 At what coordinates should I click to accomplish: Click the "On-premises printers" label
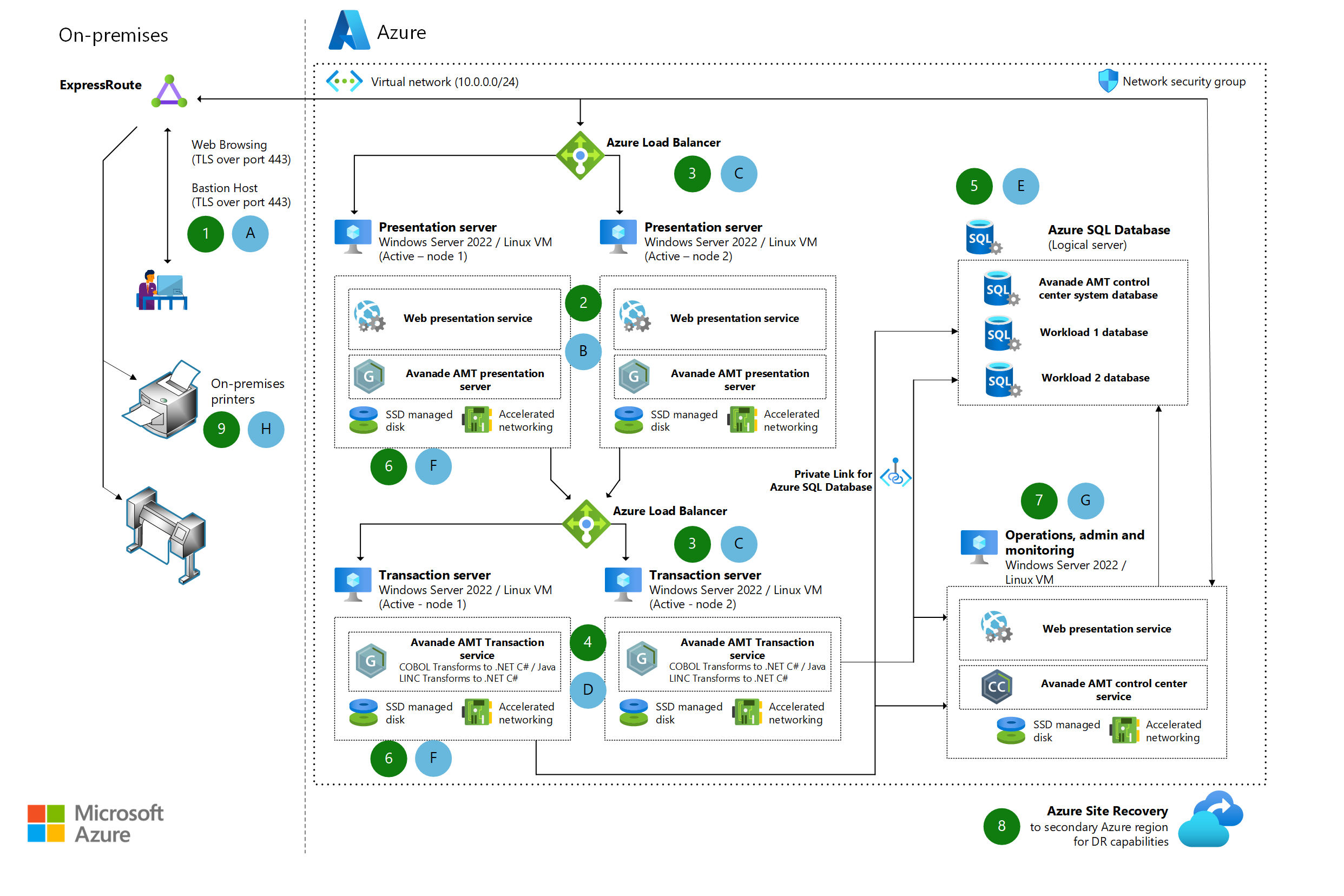[x=247, y=391]
